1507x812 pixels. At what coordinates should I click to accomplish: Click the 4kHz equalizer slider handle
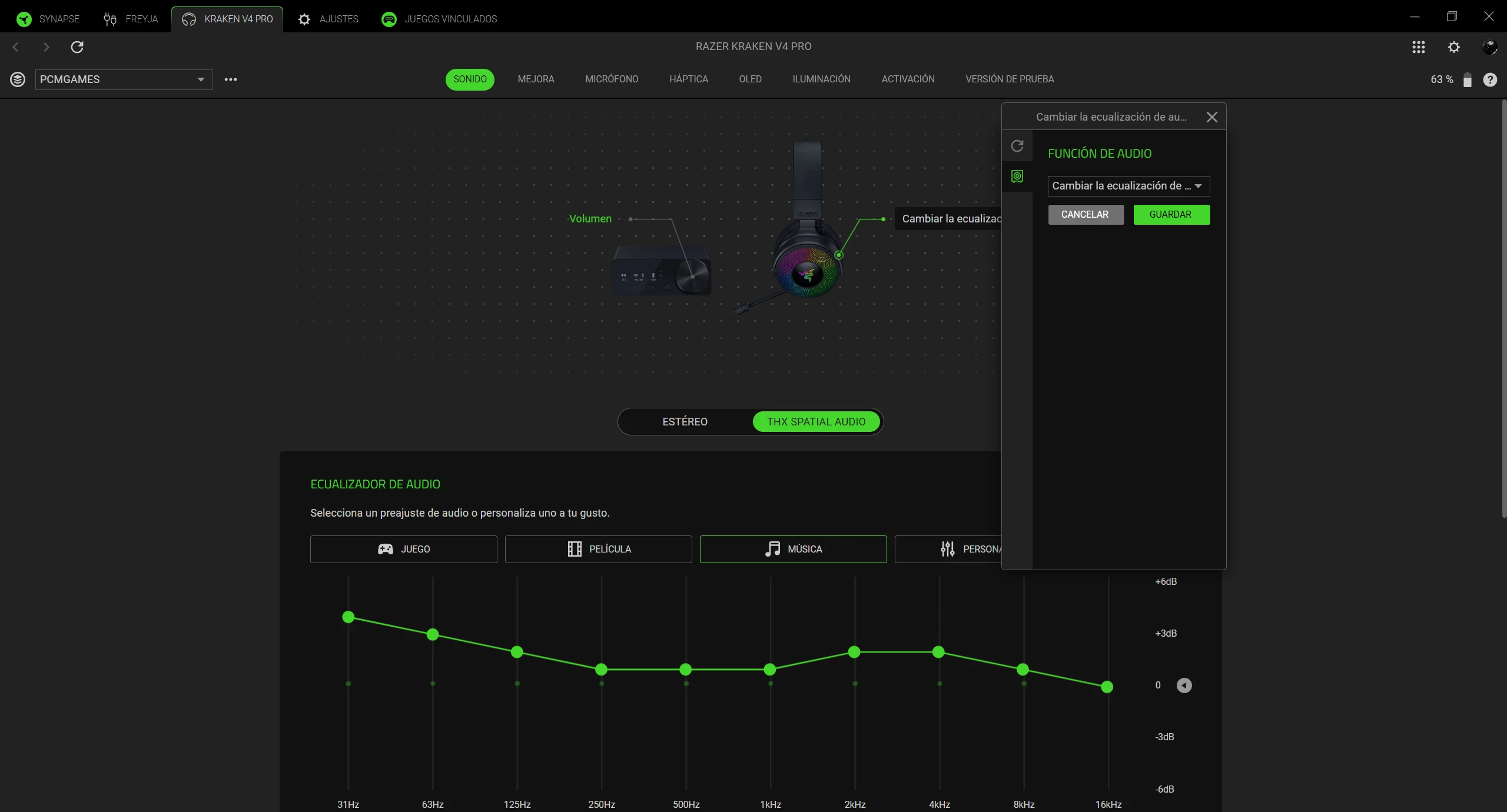click(938, 652)
